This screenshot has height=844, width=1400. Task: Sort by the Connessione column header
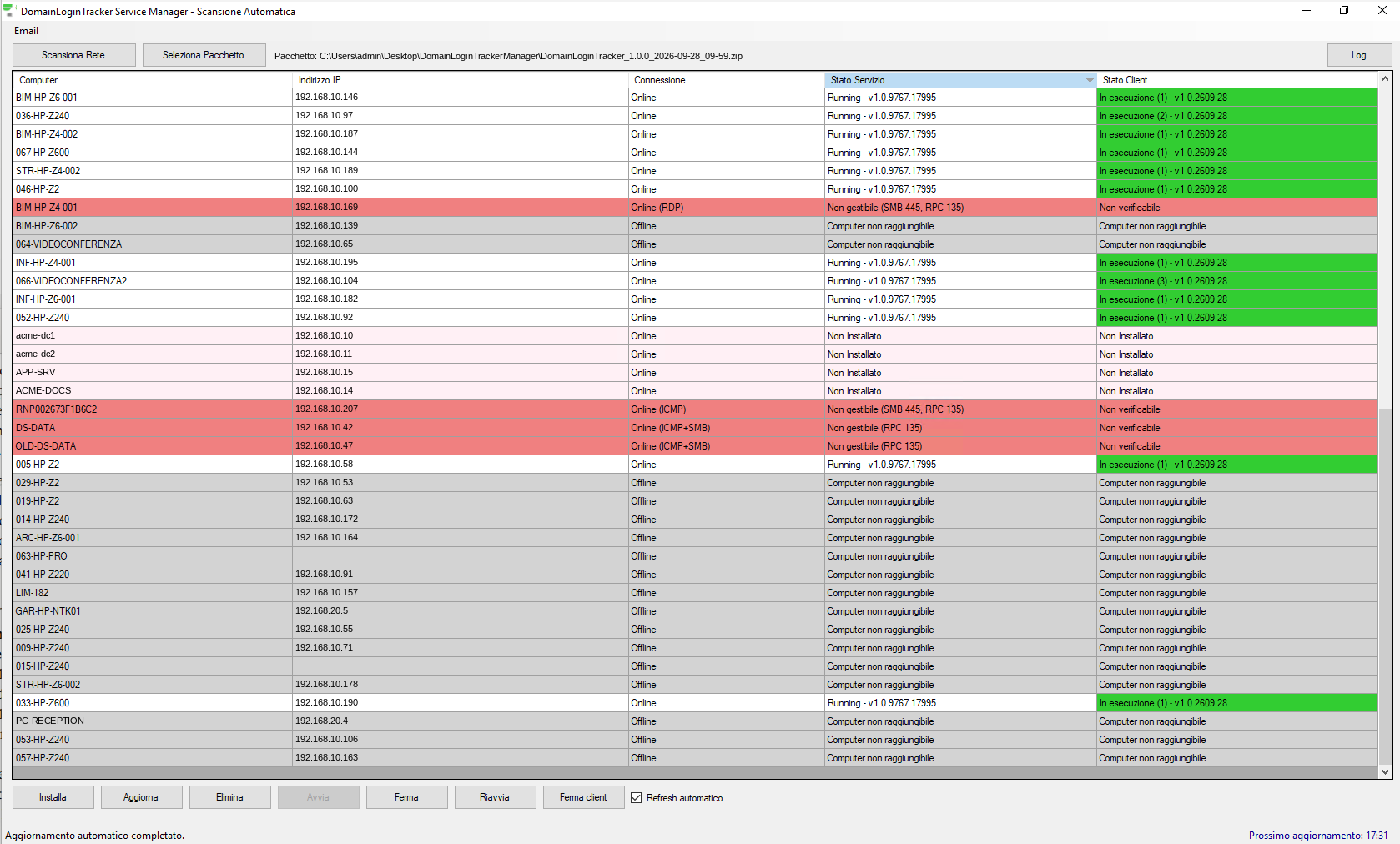727,80
